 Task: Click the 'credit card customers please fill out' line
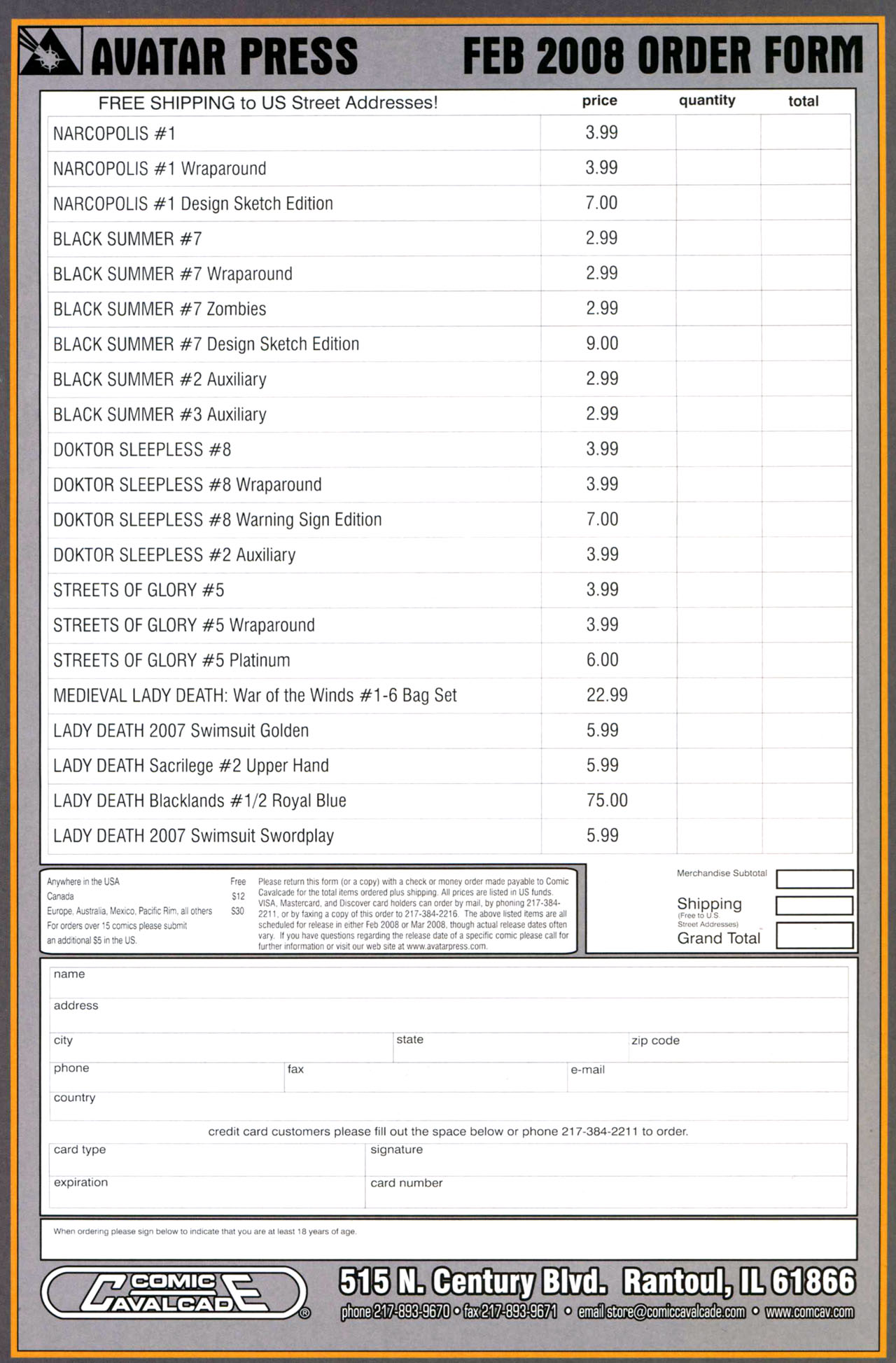point(448,1131)
